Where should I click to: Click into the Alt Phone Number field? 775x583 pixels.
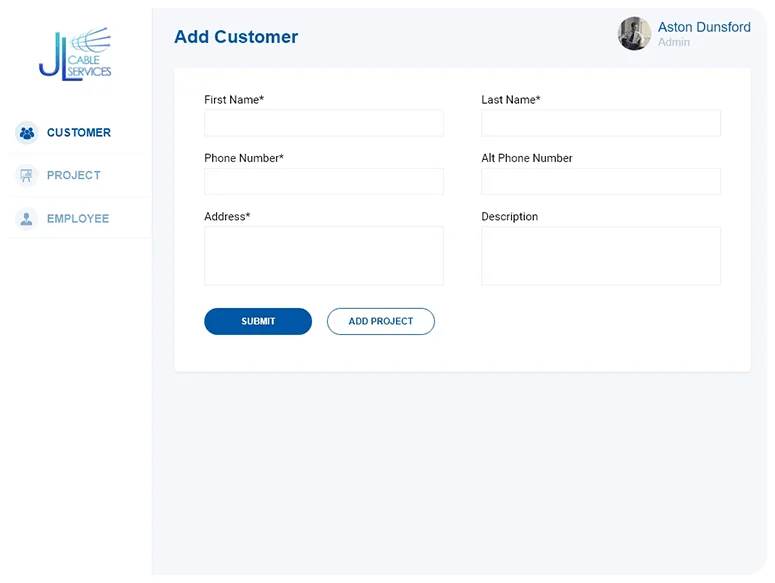pyautogui.click(x=601, y=181)
